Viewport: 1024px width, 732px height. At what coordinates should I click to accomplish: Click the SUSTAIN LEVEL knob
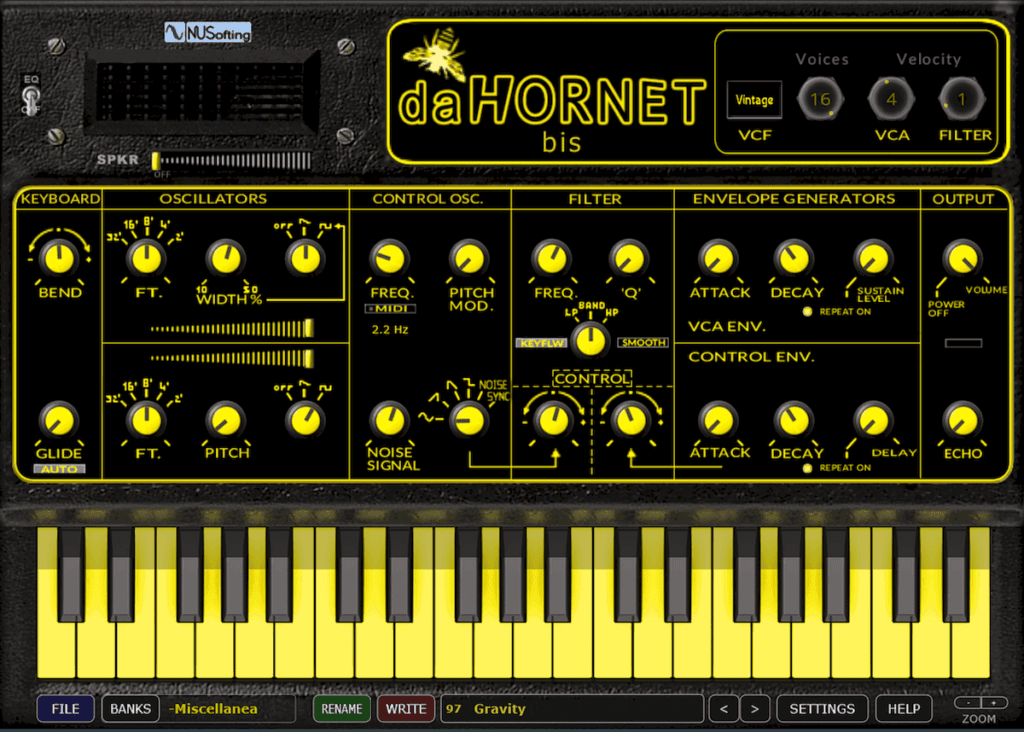(873, 258)
